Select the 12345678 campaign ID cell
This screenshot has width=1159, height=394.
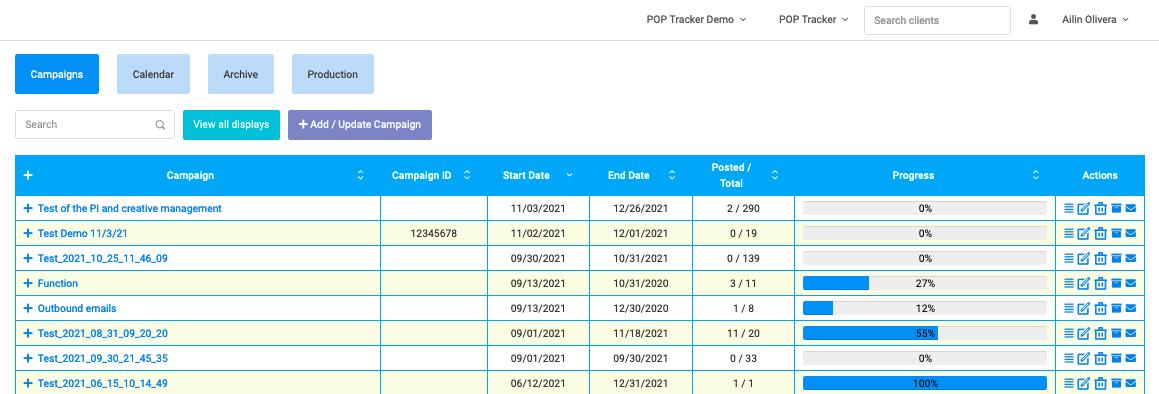point(434,234)
